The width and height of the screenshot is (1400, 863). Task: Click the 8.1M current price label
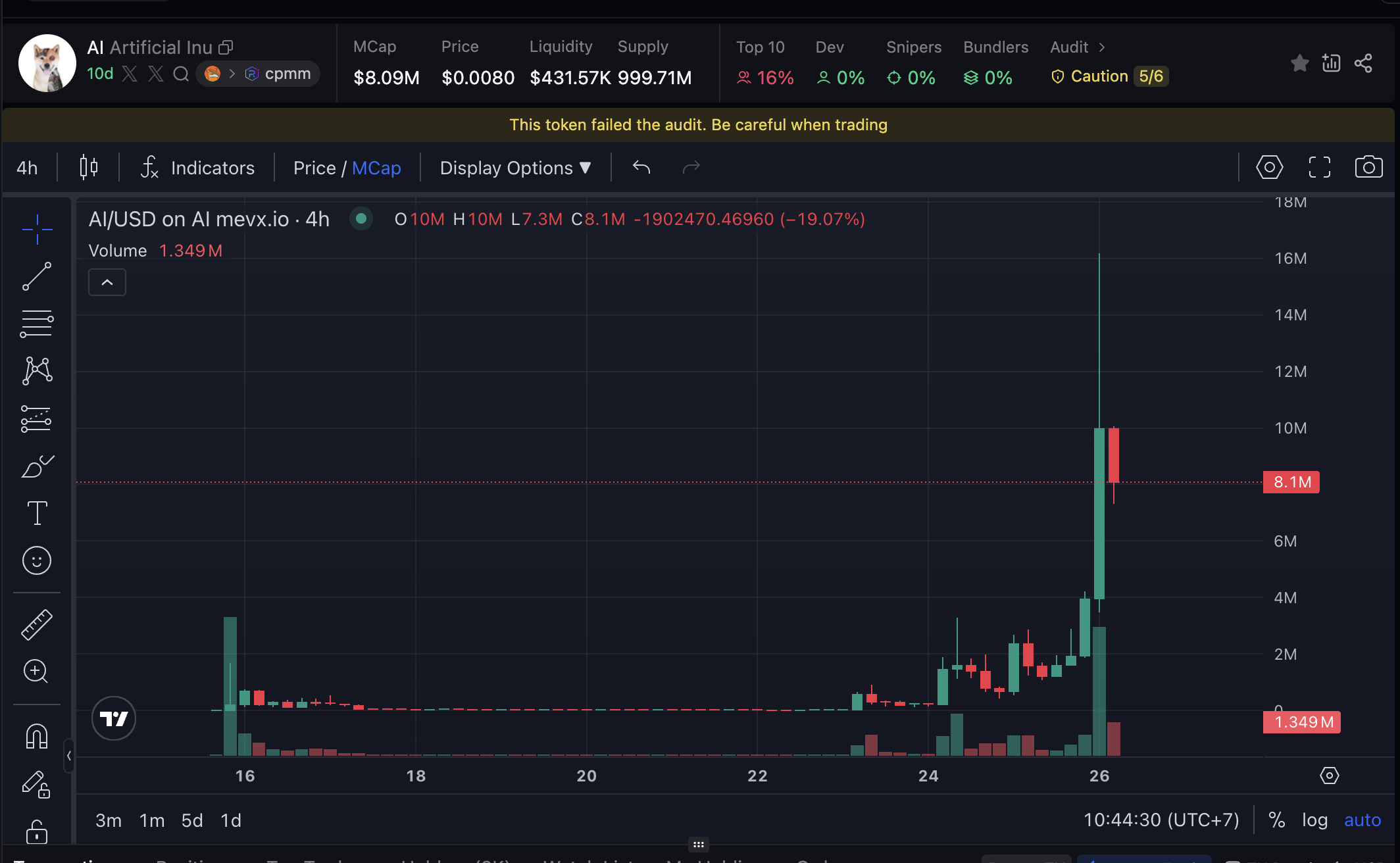[x=1291, y=482]
